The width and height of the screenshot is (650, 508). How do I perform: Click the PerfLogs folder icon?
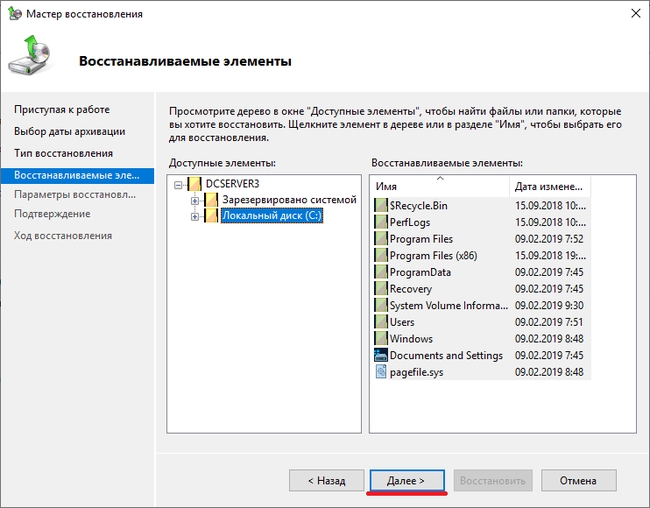coord(381,222)
